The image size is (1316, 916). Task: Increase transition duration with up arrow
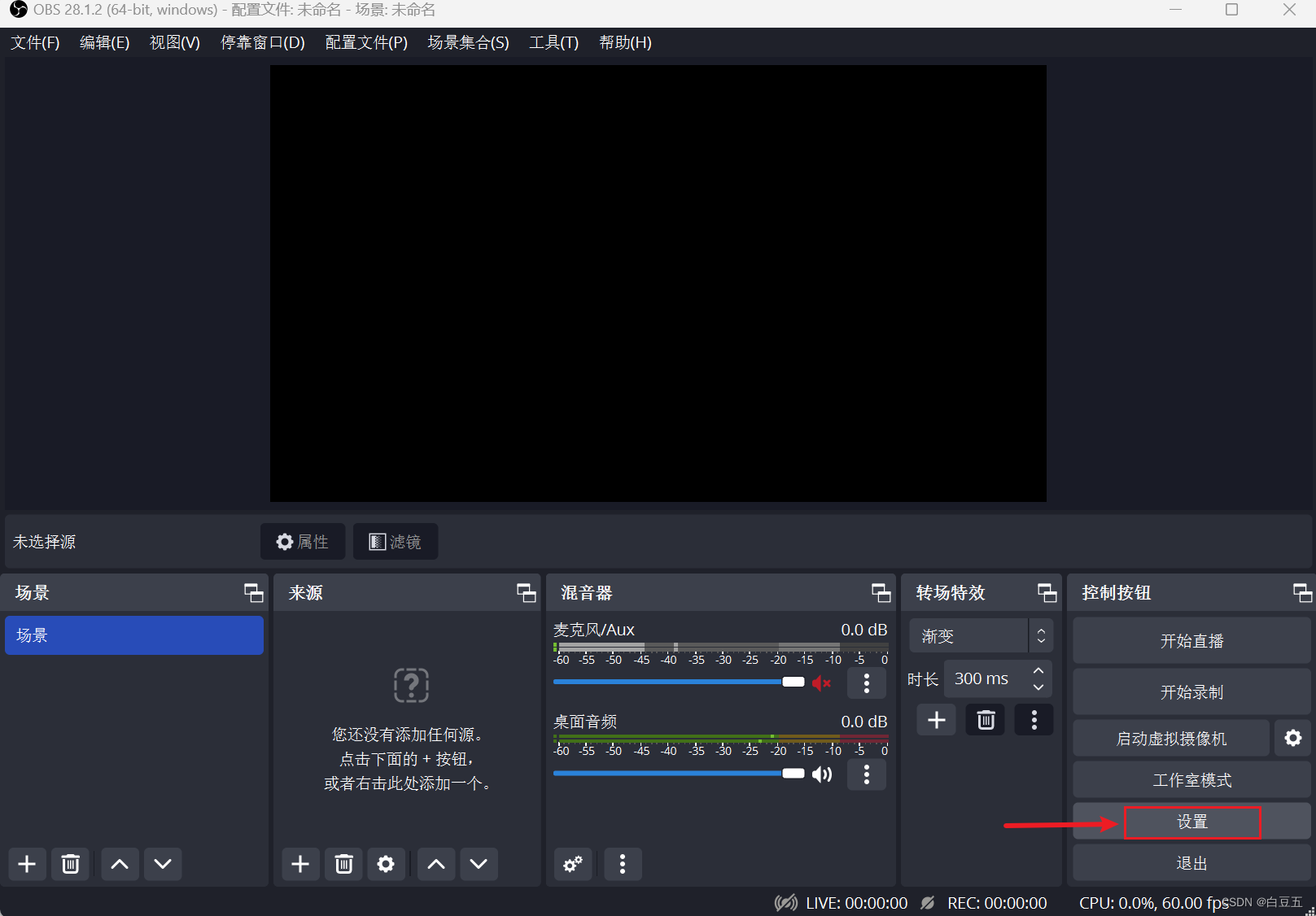pyautogui.click(x=1038, y=670)
